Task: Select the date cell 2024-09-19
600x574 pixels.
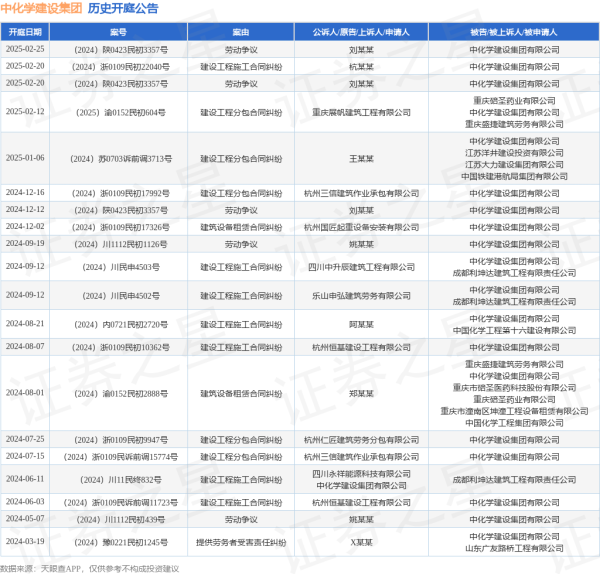Action: [25, 243]
